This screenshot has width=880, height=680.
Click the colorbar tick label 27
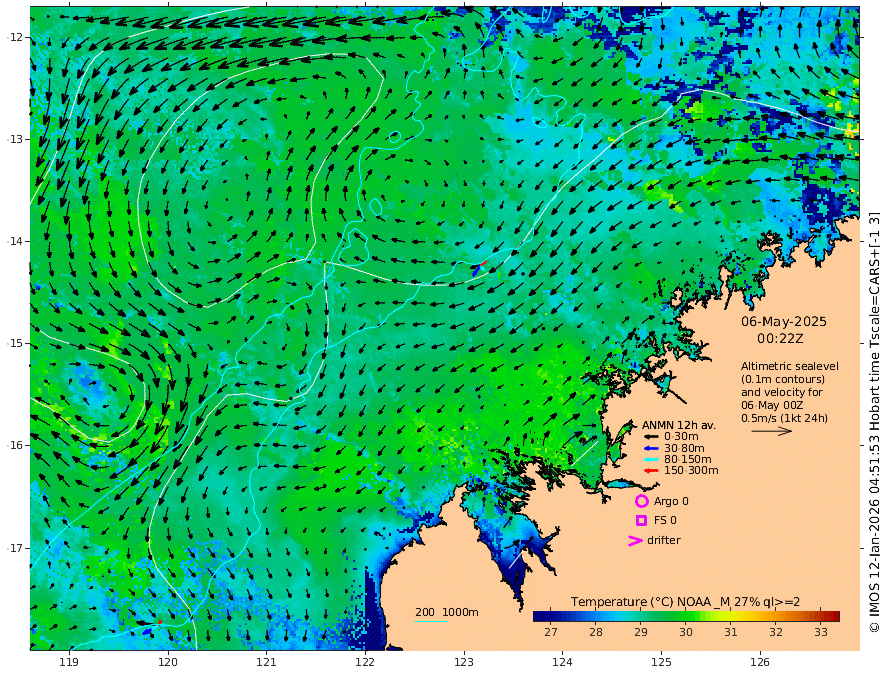point(551,632)
